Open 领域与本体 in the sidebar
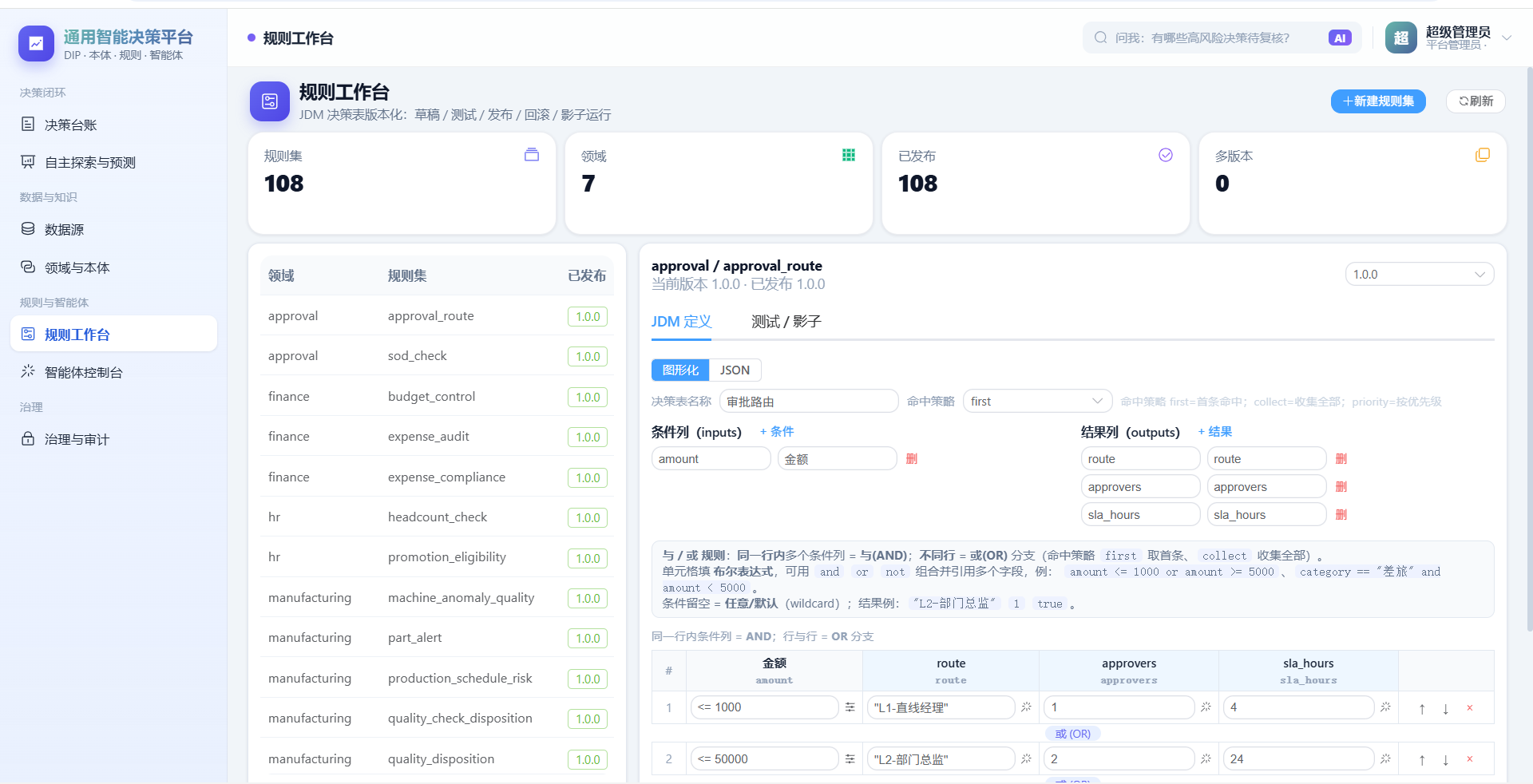This screenshot has width=1533, height=784. (113, 267)
